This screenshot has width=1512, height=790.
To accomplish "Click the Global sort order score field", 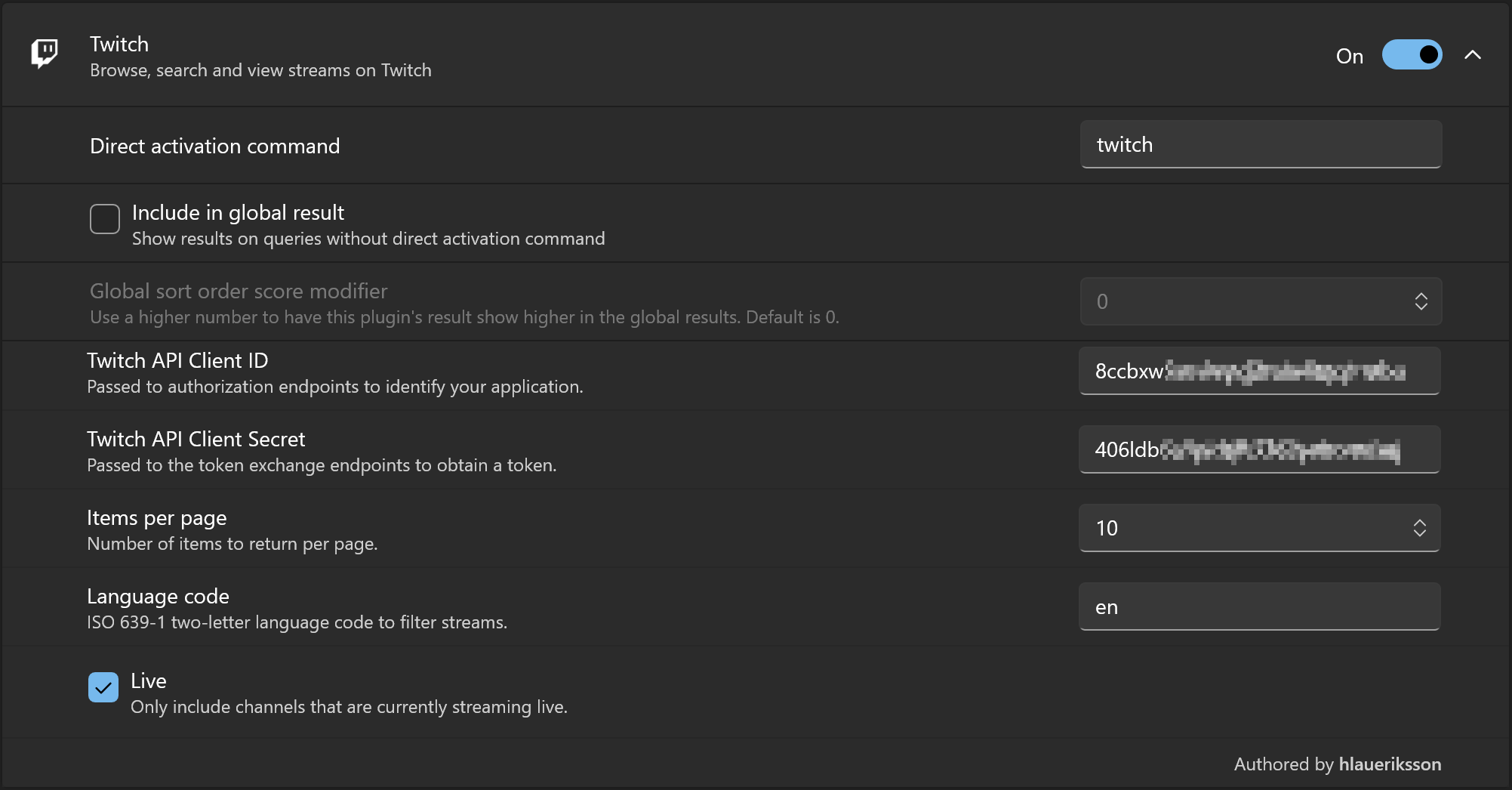I will click(1261, 301).
